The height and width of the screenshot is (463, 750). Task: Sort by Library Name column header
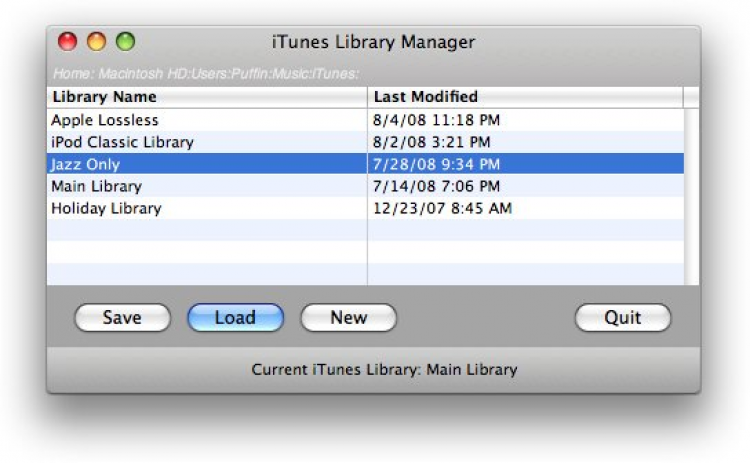tap(205, 97)
